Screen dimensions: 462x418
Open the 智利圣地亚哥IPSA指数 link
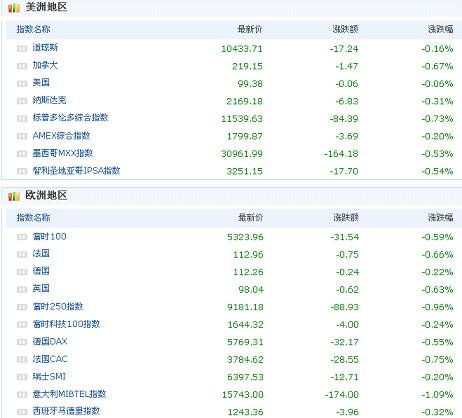tap(76, 171)
